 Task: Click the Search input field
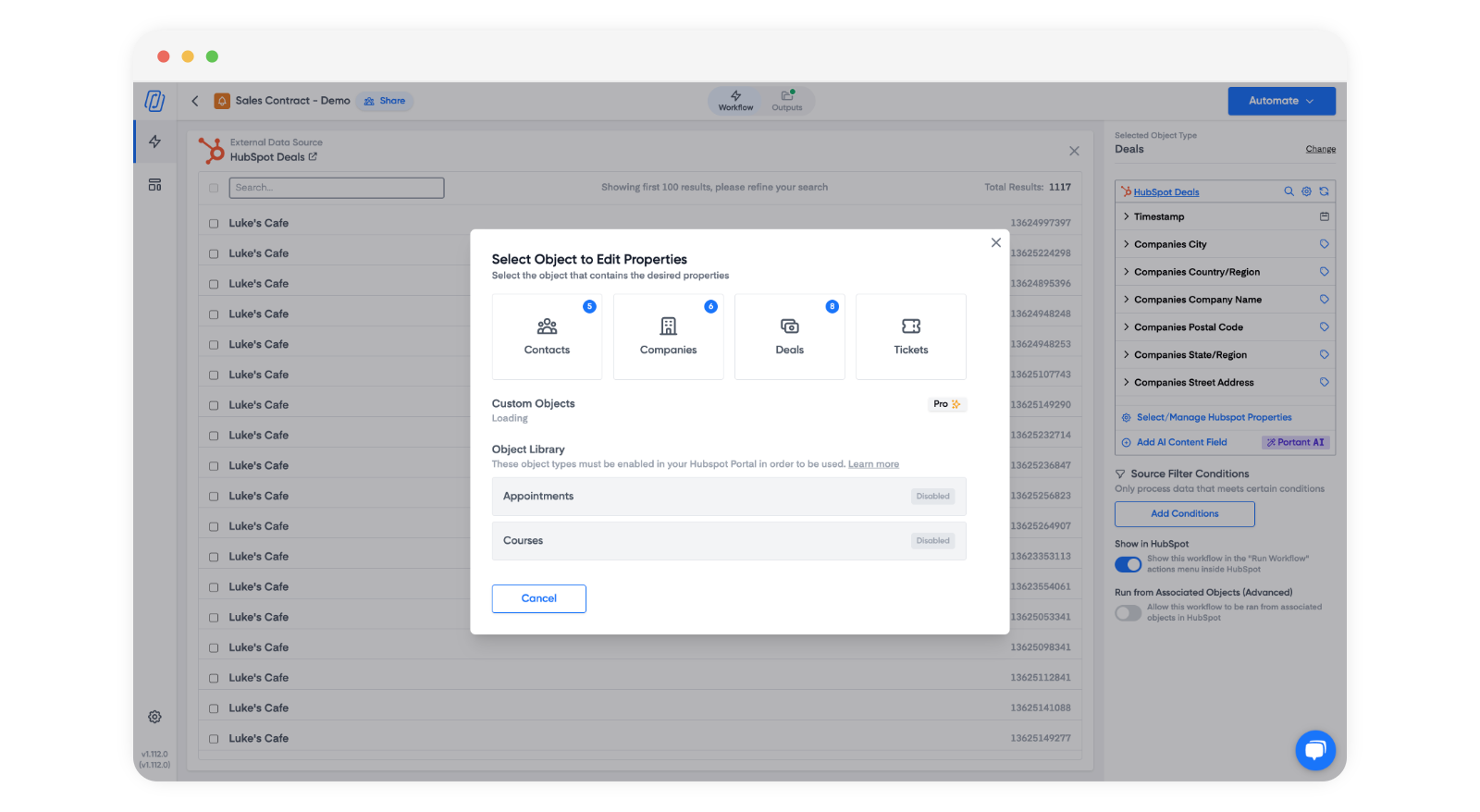pyautogui.click(x=337, y=188)
